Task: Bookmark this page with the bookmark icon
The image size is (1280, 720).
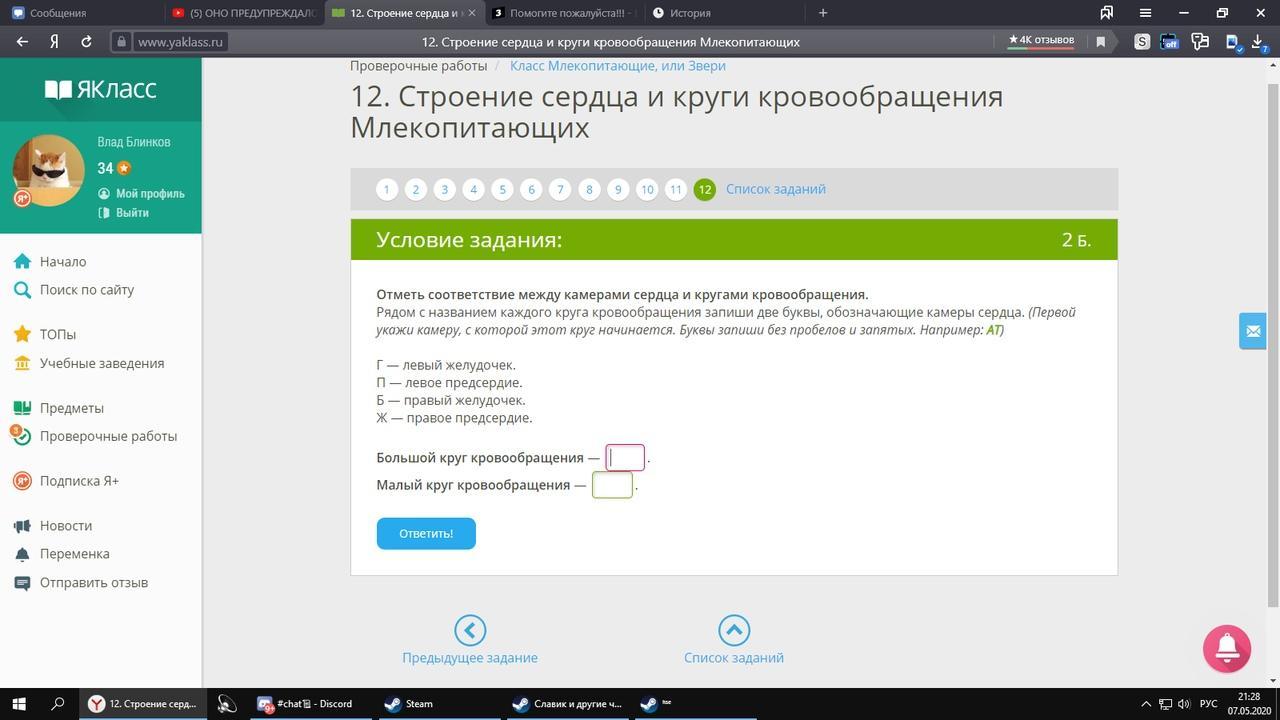Action: 1101,42
